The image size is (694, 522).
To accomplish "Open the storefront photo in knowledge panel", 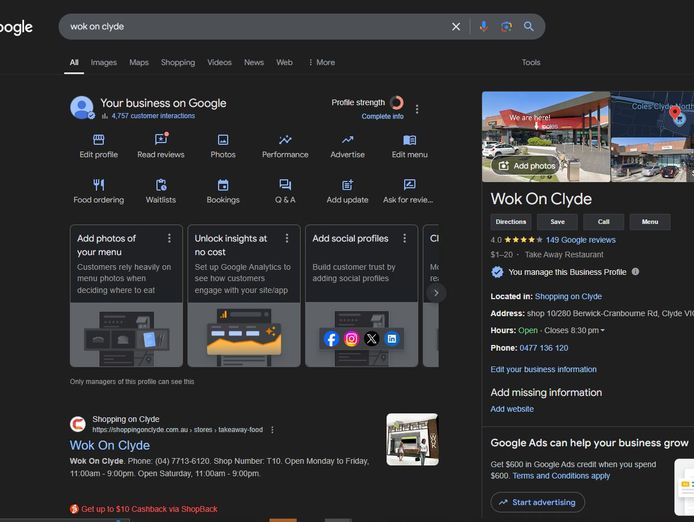I will click(x=546, y=136).
